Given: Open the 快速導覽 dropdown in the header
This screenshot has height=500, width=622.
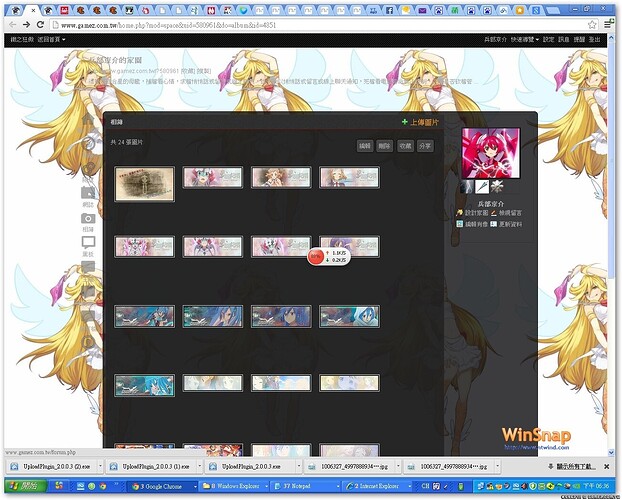Looking at the screenshot, I should point(525,39).
